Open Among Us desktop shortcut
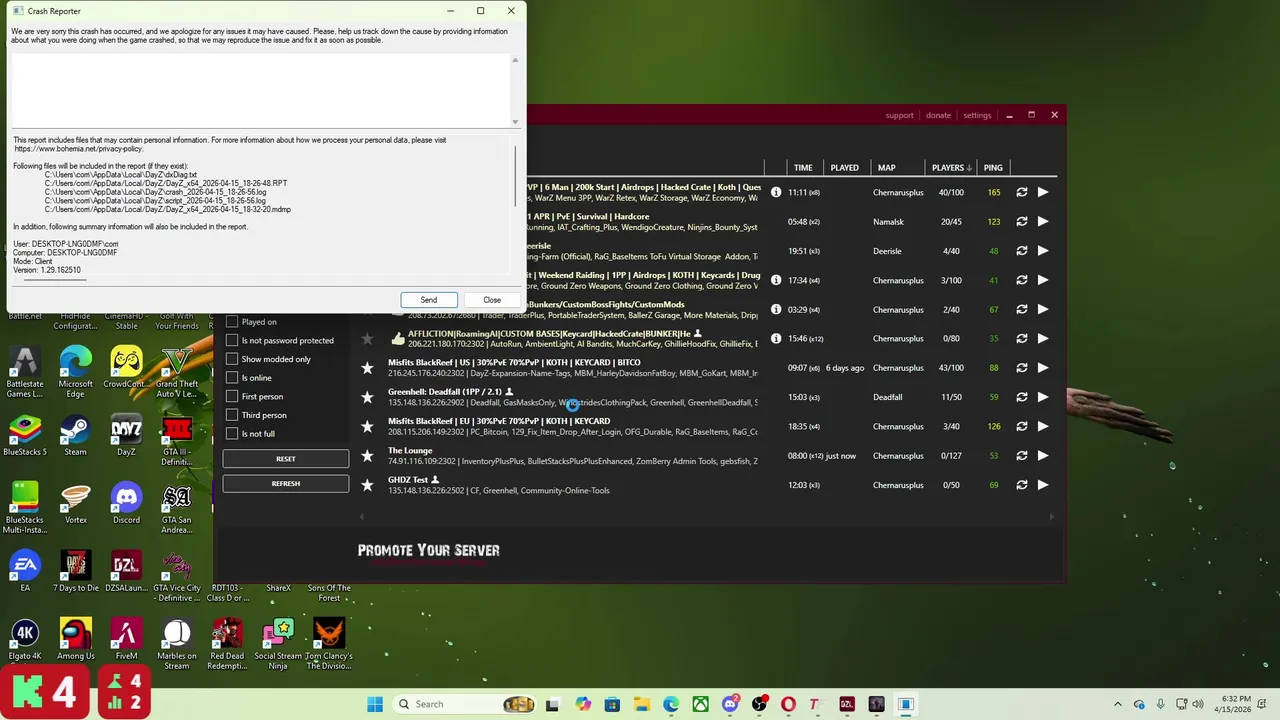 [x=75, y=639]
